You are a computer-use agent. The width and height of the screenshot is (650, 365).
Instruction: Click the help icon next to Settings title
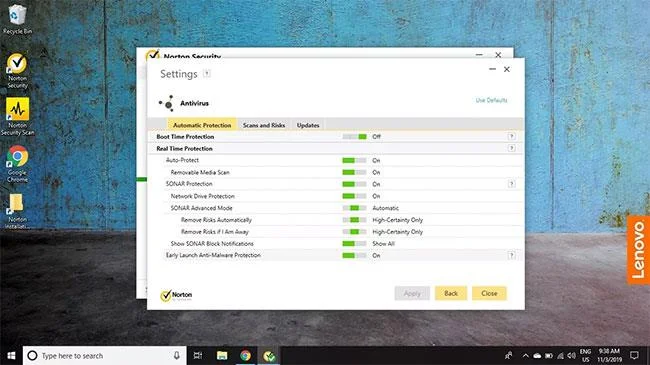coord(206,74)
